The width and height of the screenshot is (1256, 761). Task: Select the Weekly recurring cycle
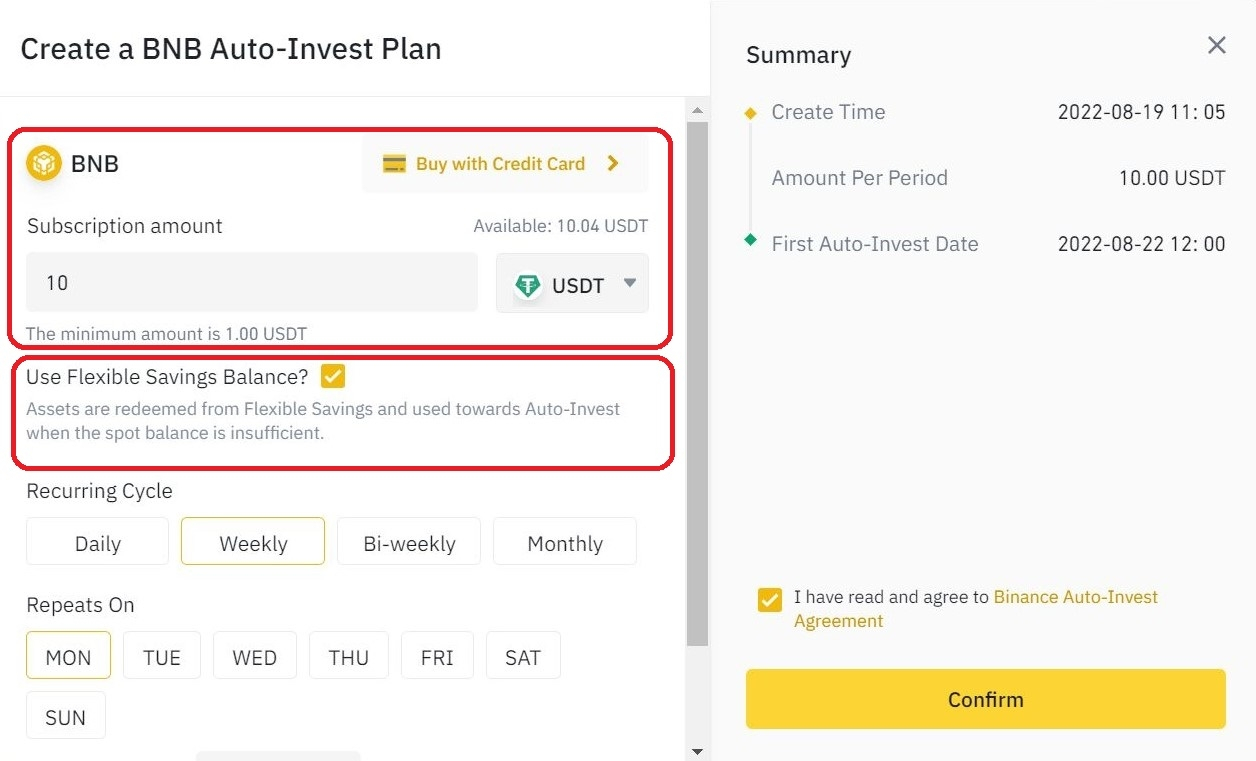253,543
